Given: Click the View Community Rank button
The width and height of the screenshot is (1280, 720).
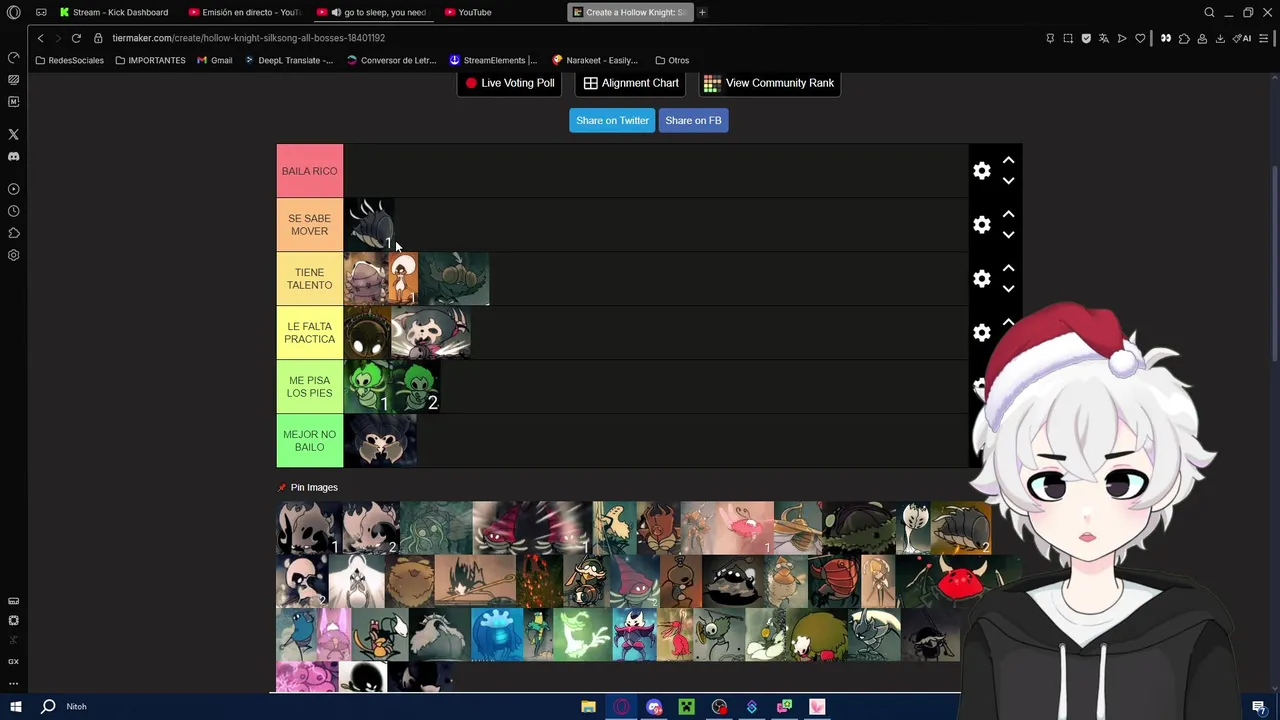Looking at the screenshot, I should coord(769,83).
